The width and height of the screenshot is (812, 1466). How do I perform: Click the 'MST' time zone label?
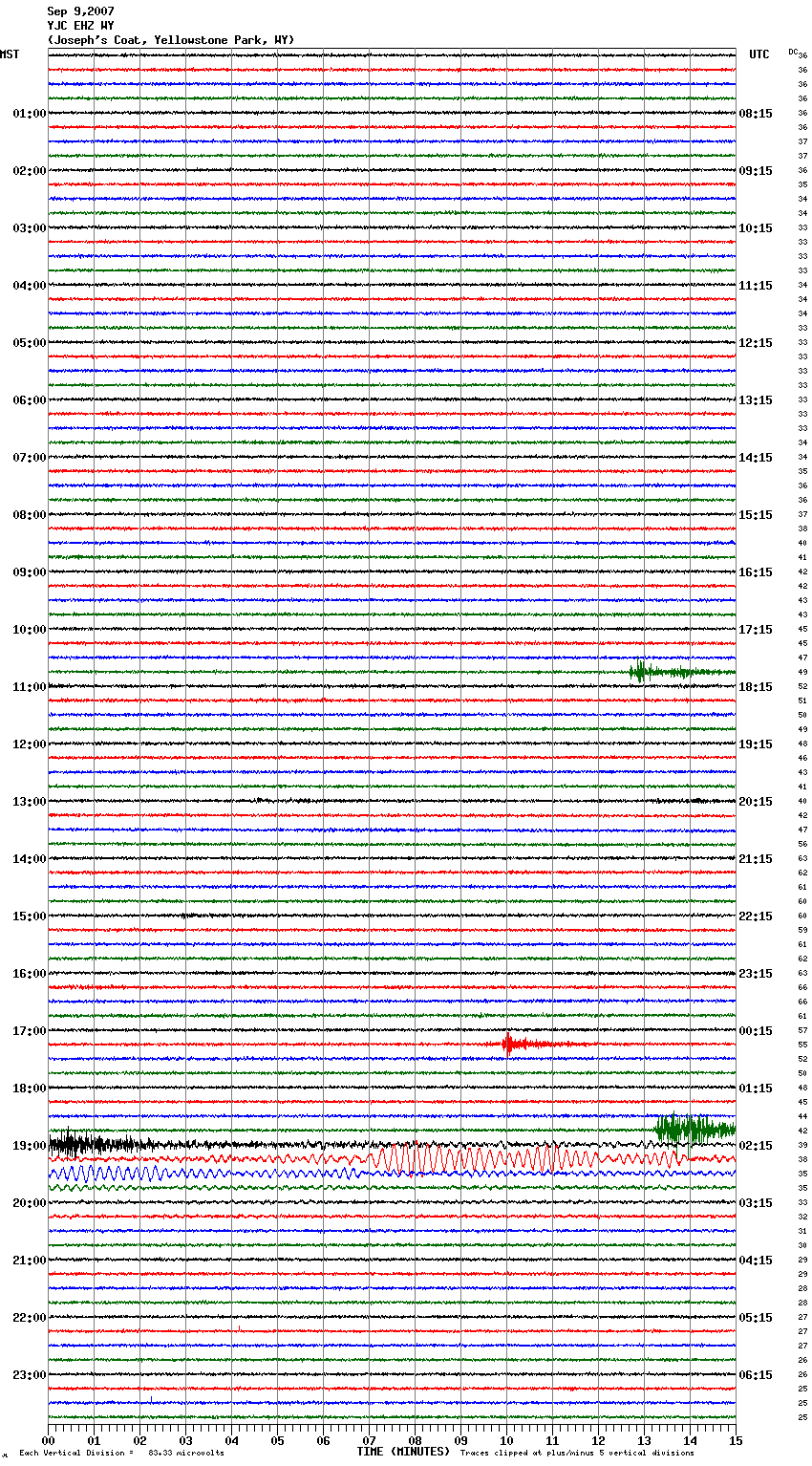10,54
